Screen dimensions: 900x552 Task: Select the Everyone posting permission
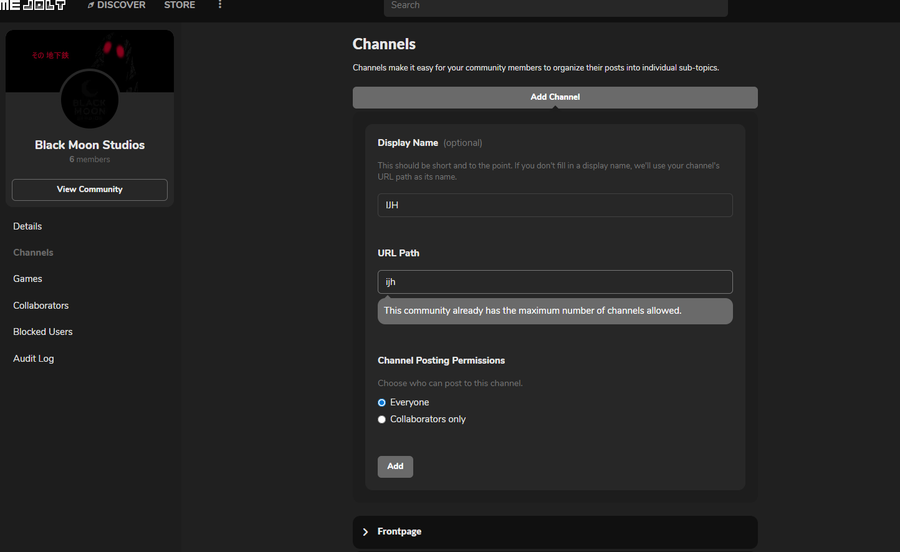382,402
